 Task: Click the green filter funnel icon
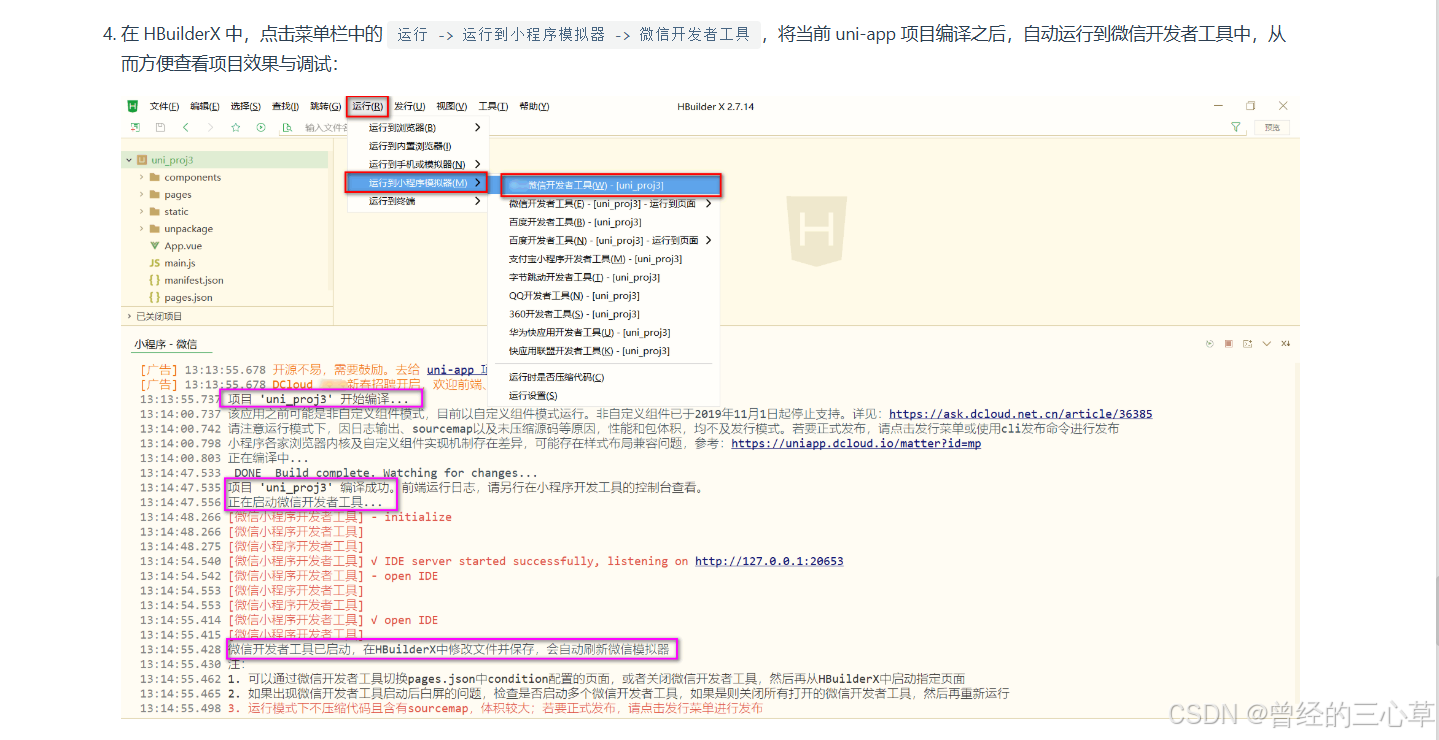coord(1236,127)
